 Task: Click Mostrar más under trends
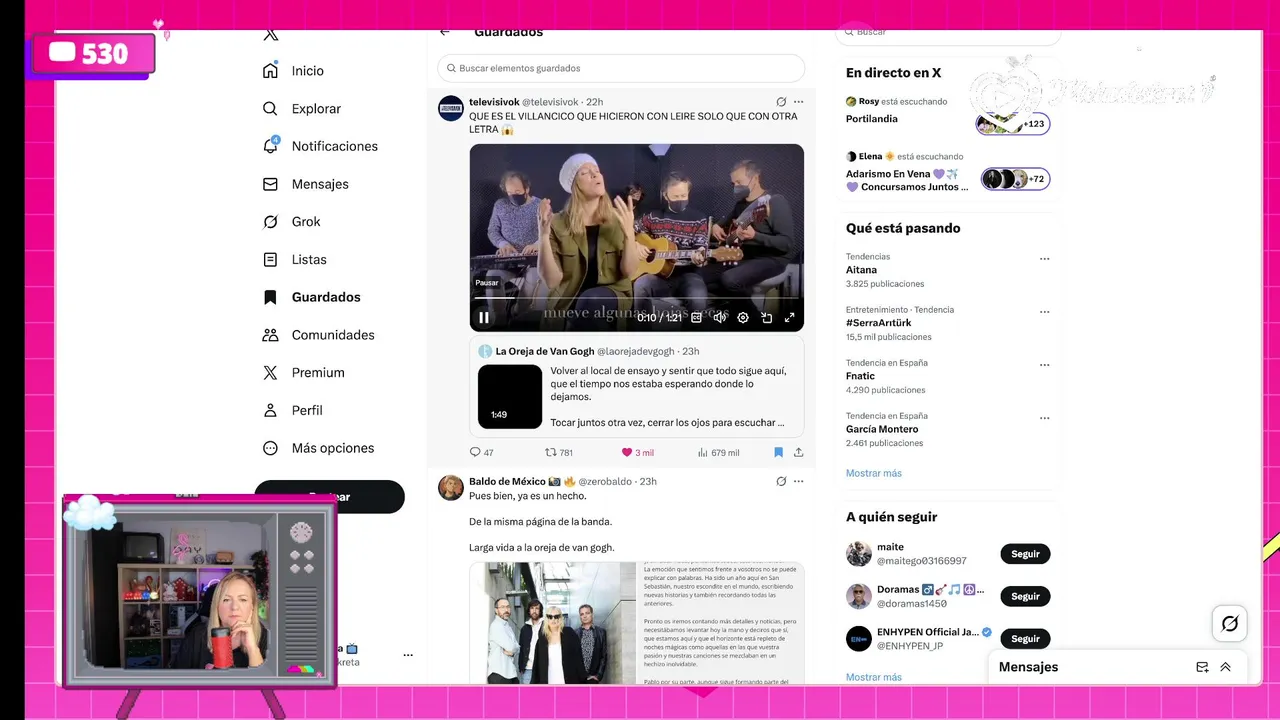click(x=874, y=473)
